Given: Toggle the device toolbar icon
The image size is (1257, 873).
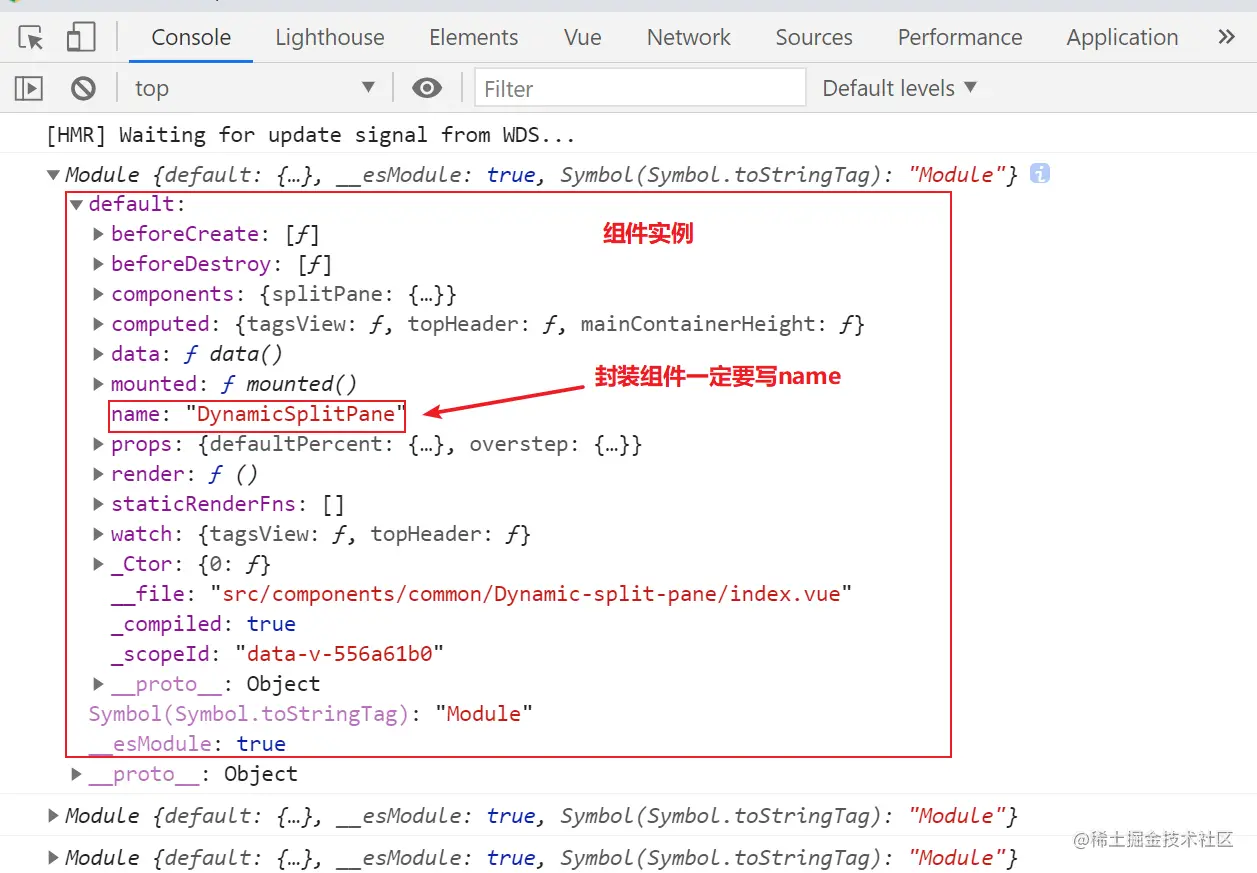Looking at the screenshot, I should point(80,38).
